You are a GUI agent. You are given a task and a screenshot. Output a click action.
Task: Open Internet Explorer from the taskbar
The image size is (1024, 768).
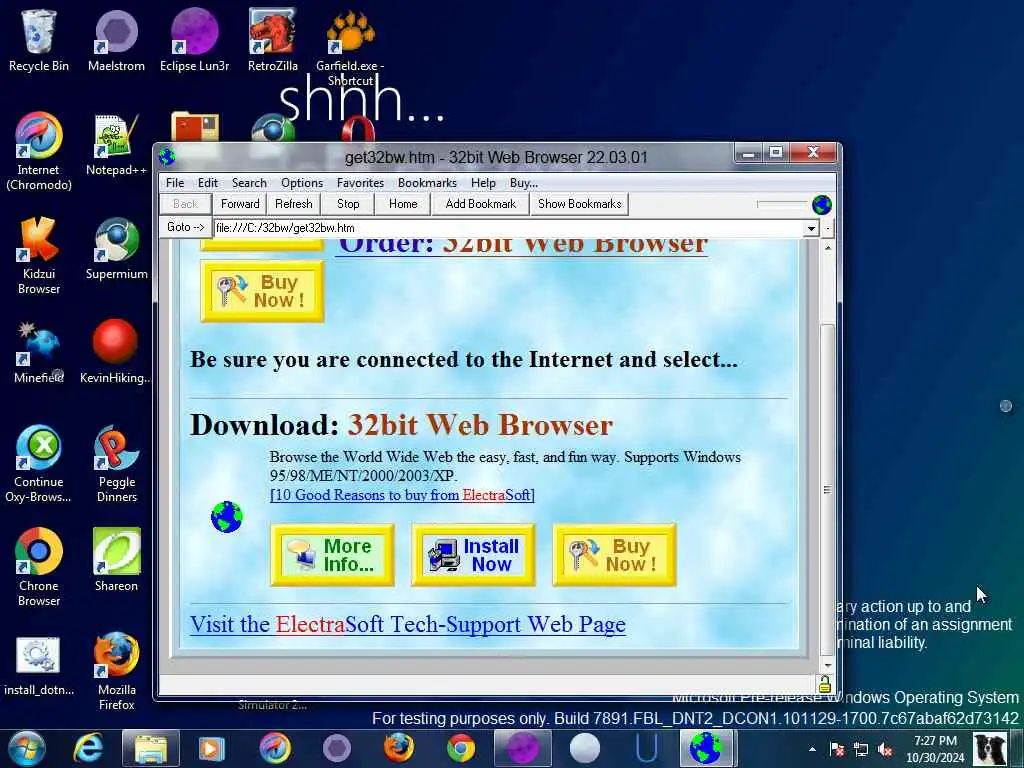click(89, 748)
